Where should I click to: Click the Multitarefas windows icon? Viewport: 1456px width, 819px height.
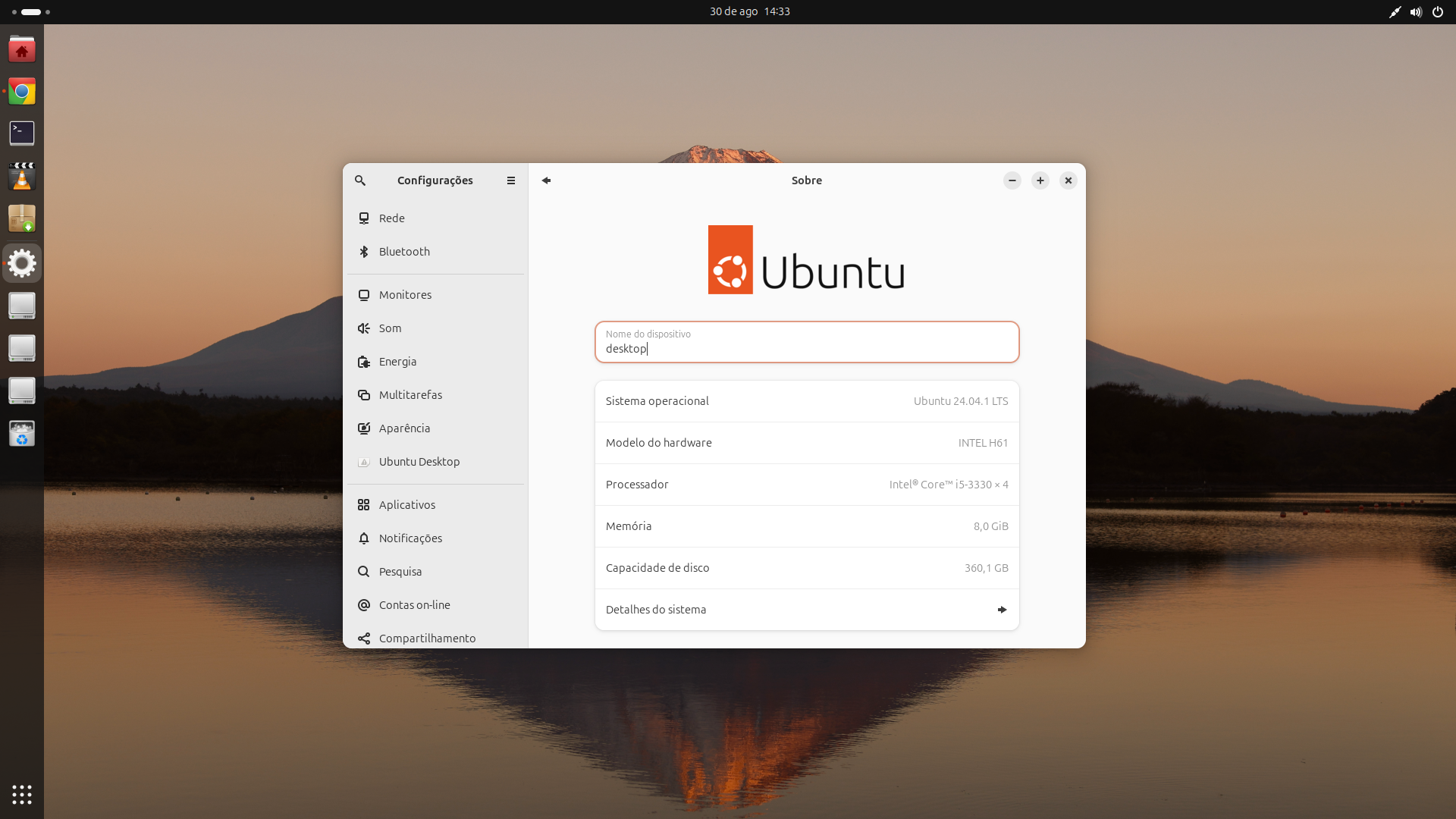(x=364, y=395)
